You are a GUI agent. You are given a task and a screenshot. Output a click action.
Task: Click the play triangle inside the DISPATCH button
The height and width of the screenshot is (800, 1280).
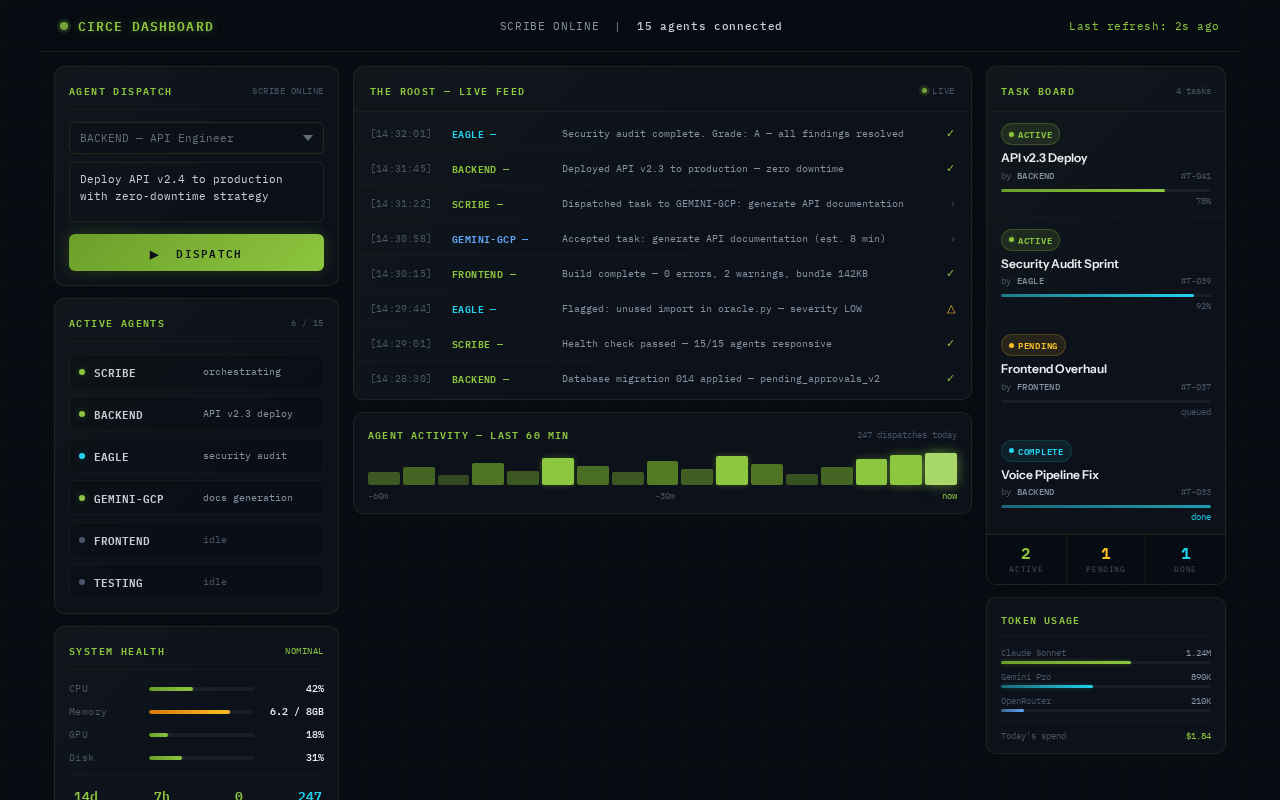click(155, 254)
